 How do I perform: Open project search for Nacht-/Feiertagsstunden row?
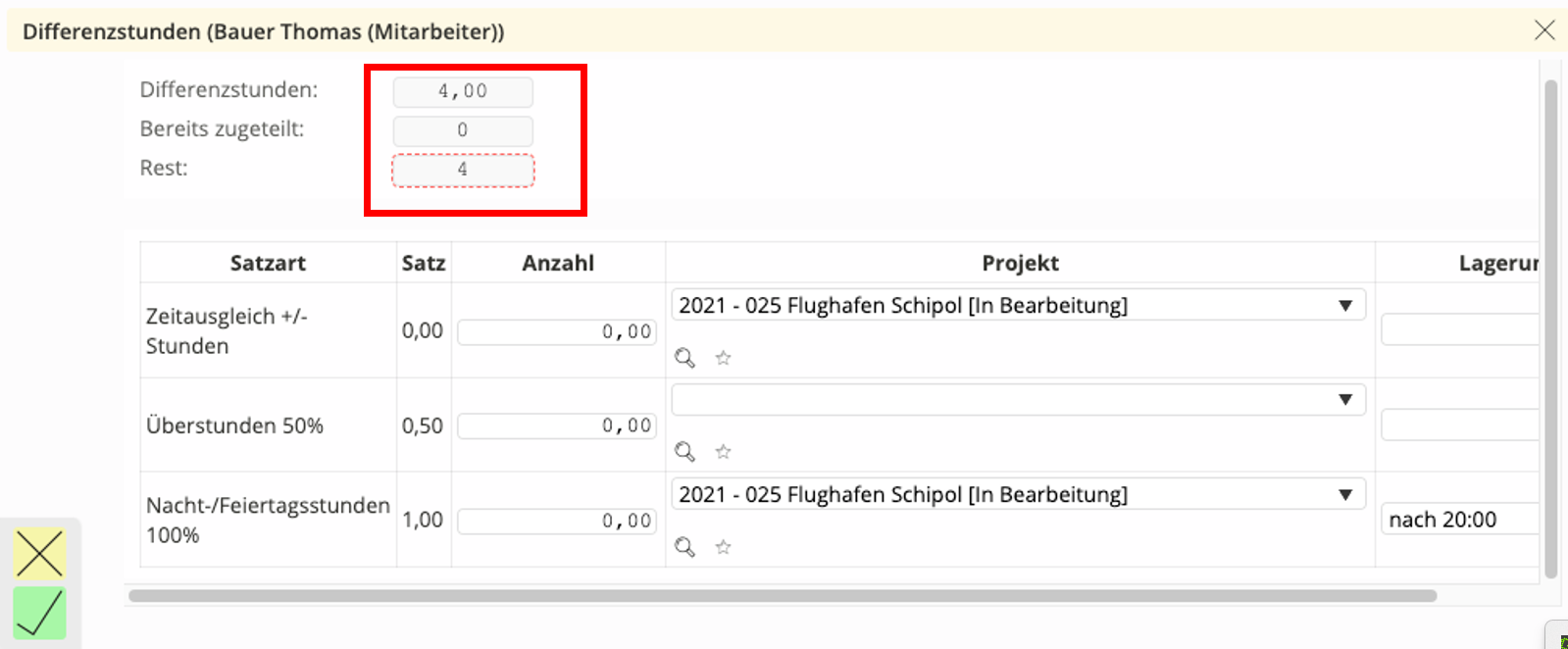tap(684, 546)
